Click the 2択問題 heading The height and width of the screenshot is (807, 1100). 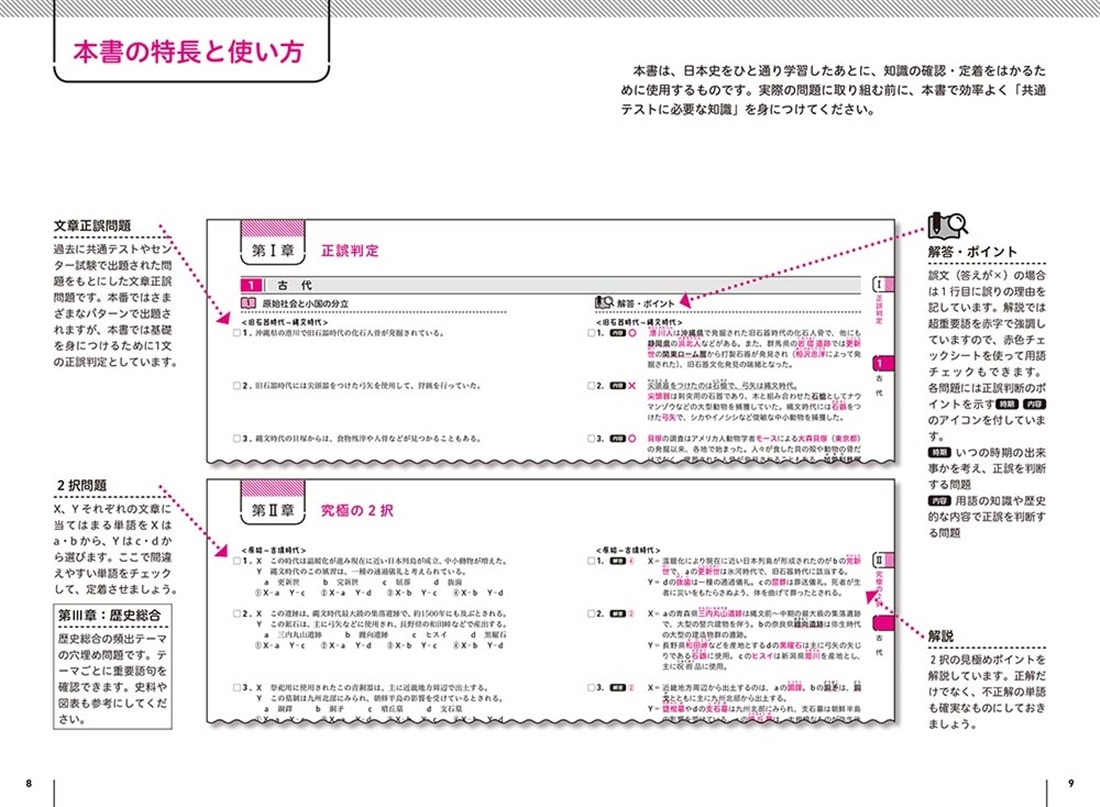pyautogui.click(x=81, y=486)
